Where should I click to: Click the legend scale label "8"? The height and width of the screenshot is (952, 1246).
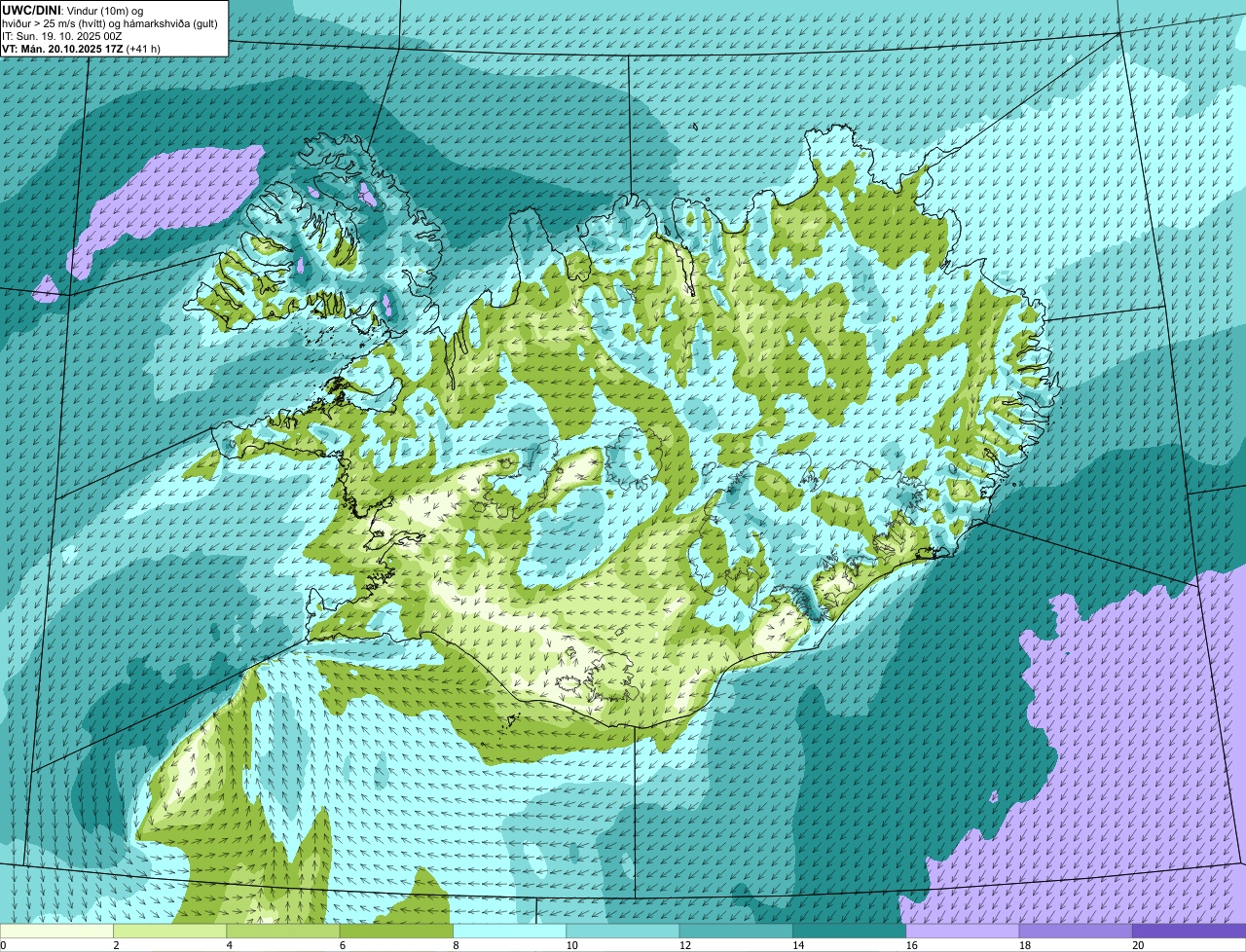[455, 945]
